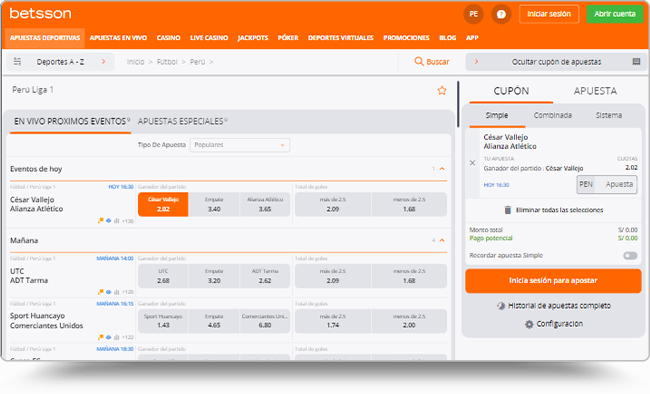This screenshot has height=394, width=650.
Task: Select más de 2.5 odds 1.74
Action: coord(332,321)
